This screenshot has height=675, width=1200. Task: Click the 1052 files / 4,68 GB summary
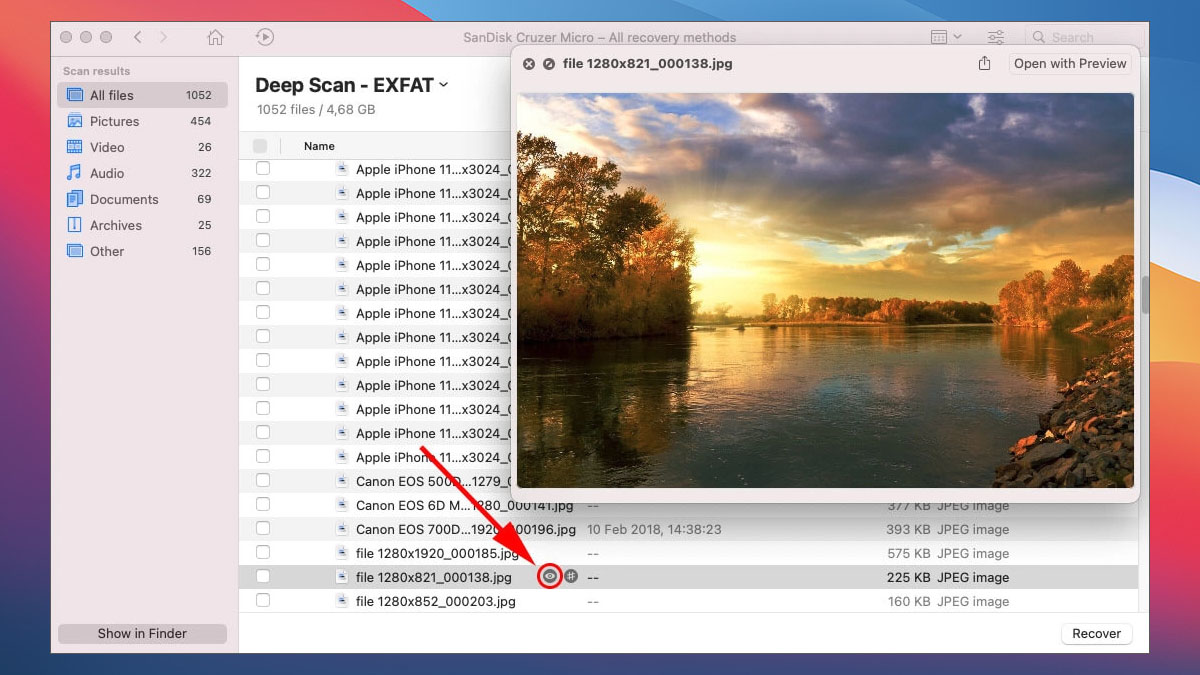316,109
